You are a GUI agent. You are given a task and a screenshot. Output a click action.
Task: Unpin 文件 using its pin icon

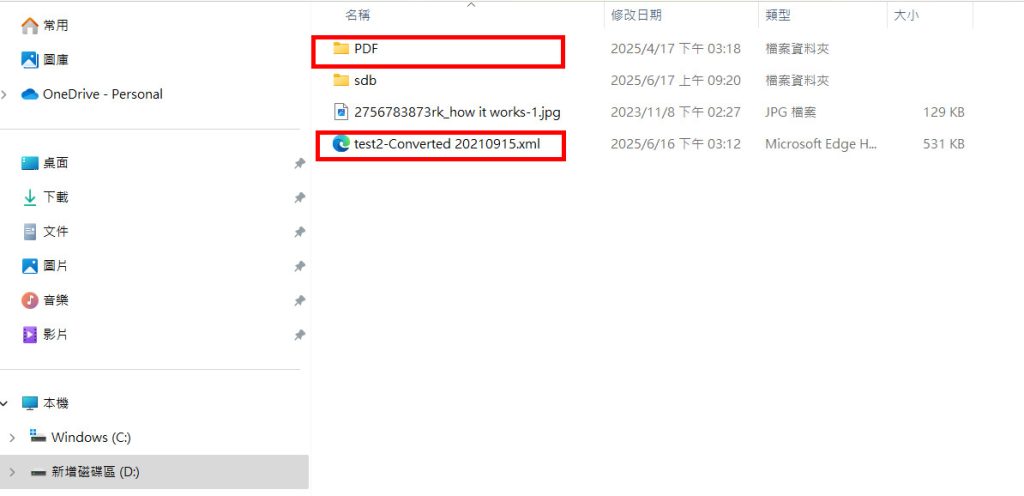pos(299,232)
